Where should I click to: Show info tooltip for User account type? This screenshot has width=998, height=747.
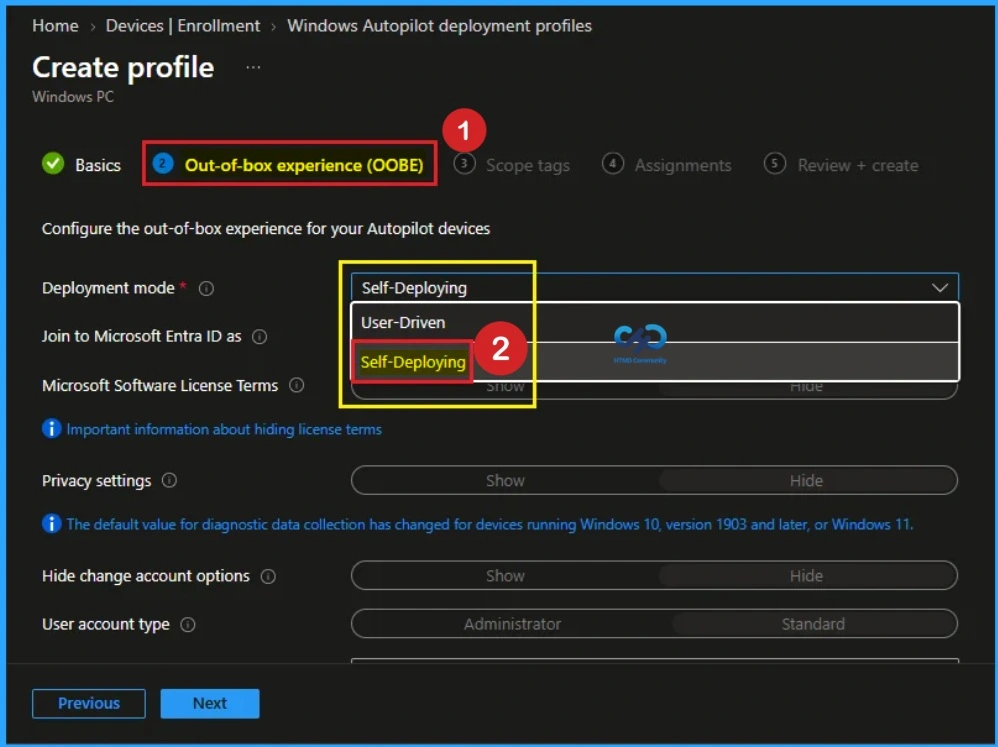(188, 624)
